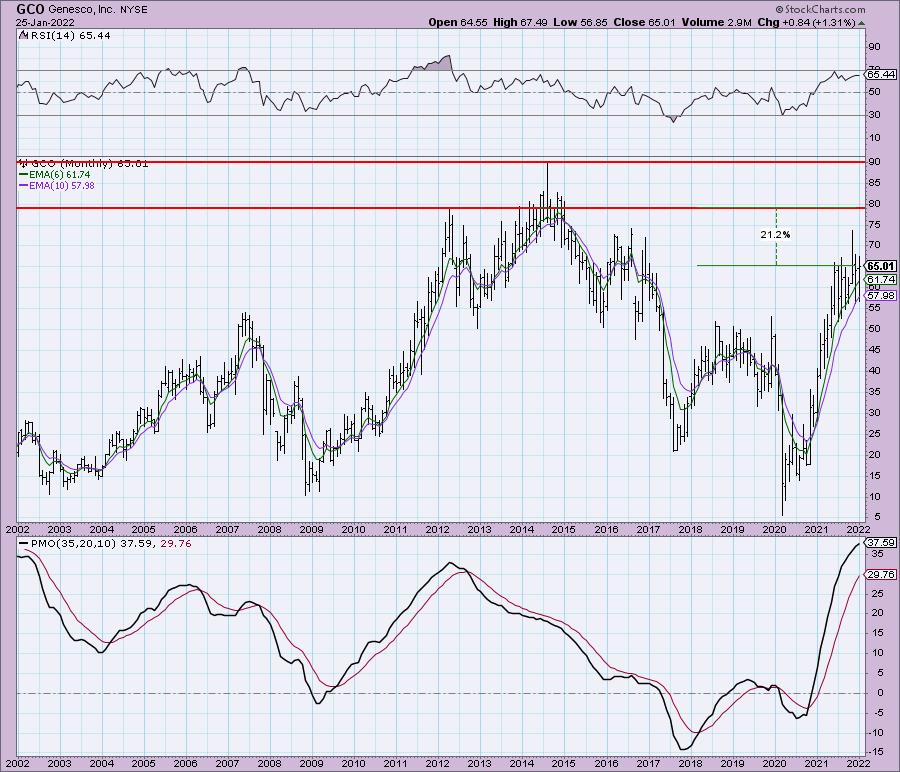Click the green up-triangle change indicator
Image resolution: width=900 pixels, height=772 pixels.
click(x=862, y=23)
